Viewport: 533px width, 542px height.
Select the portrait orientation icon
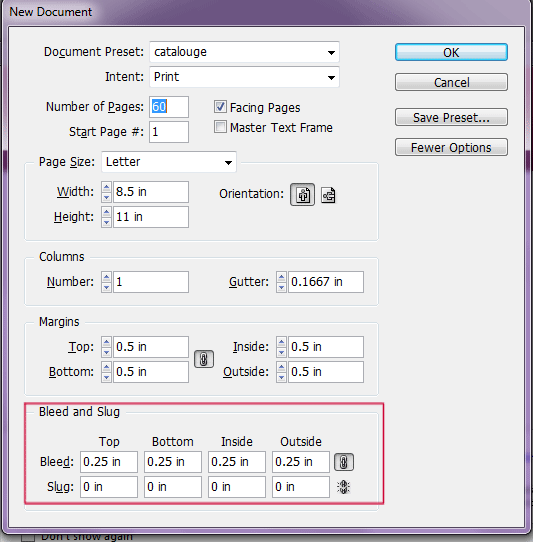(302, 195)
